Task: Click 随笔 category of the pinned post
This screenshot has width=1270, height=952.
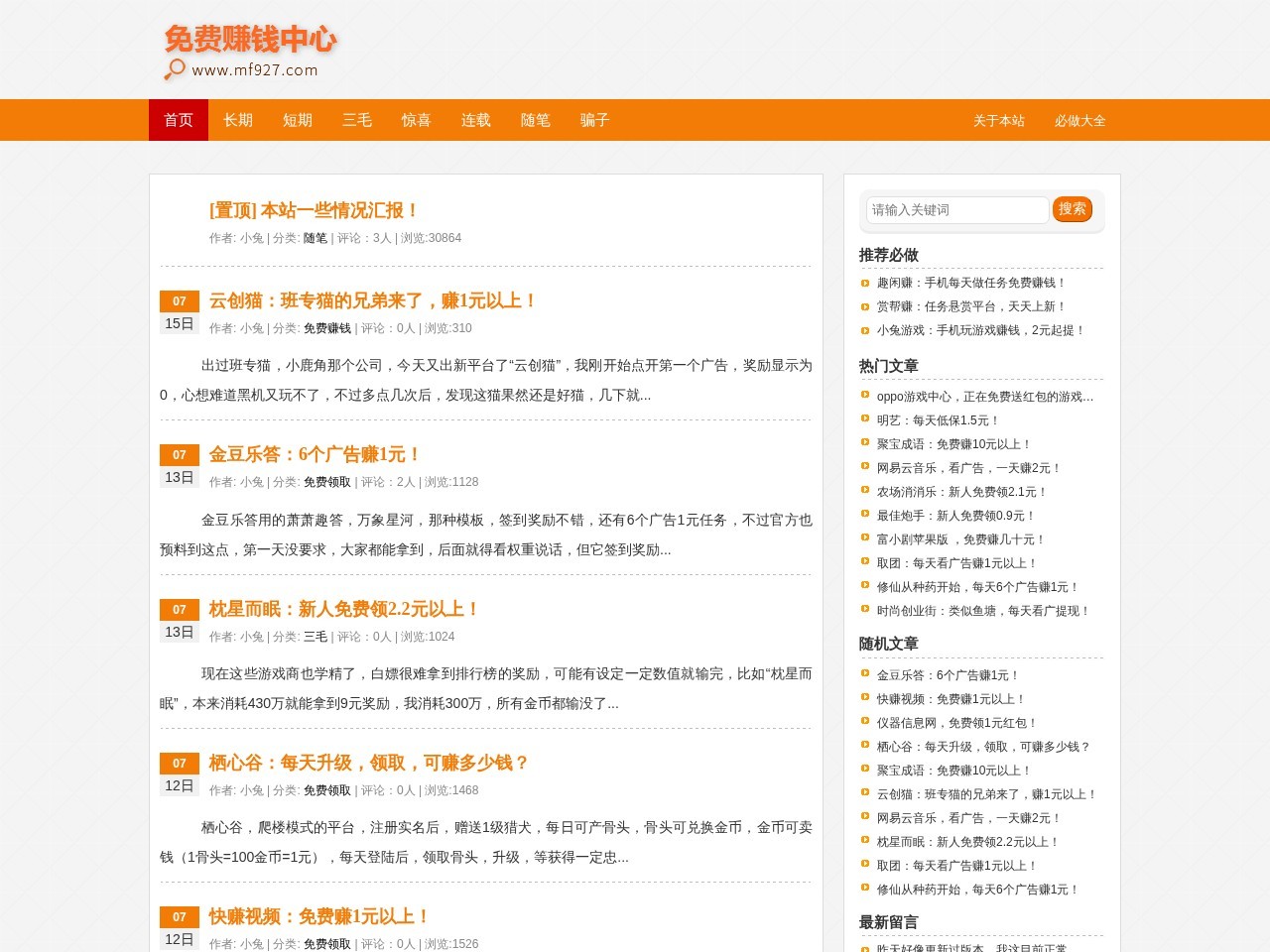Action: pos(316,238)
